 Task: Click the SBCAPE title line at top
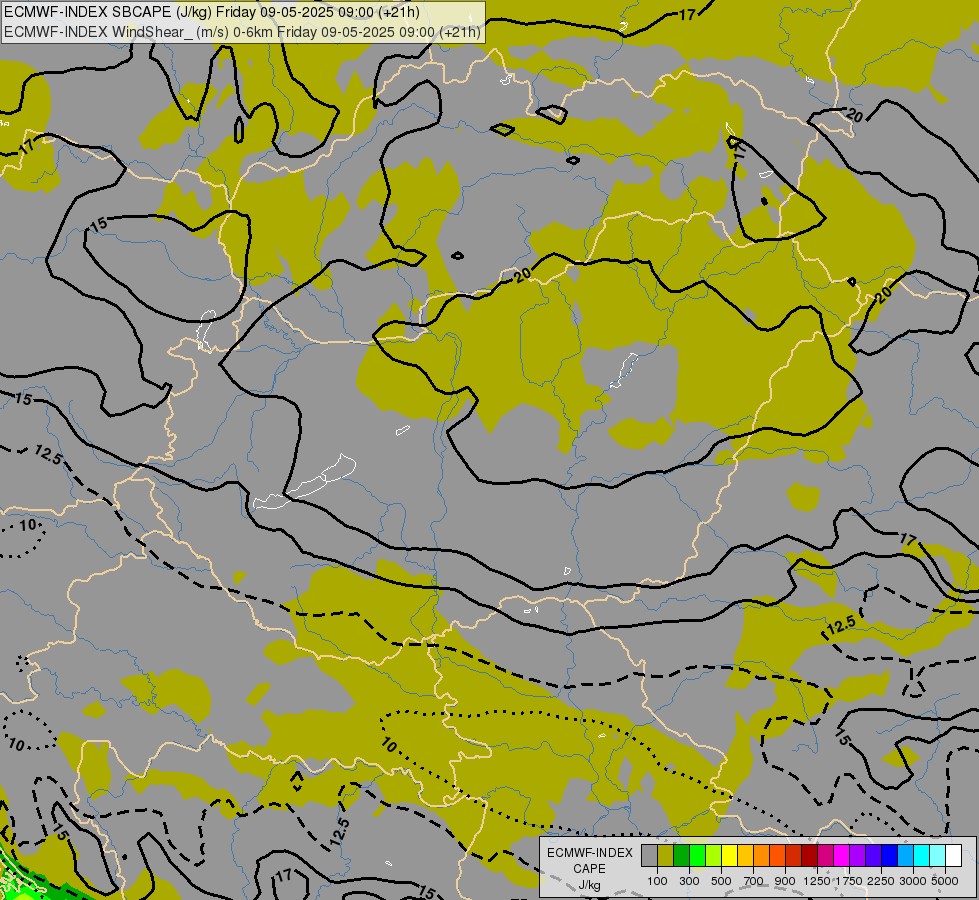click(212, 12)
